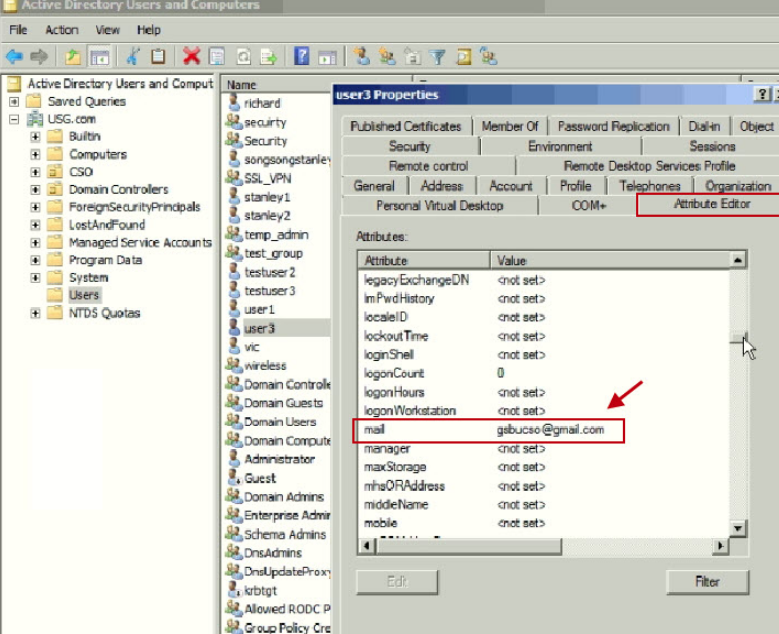Expand the Domain Controllers node
This screenshot has width=779, height=634.
click(36, 190)
